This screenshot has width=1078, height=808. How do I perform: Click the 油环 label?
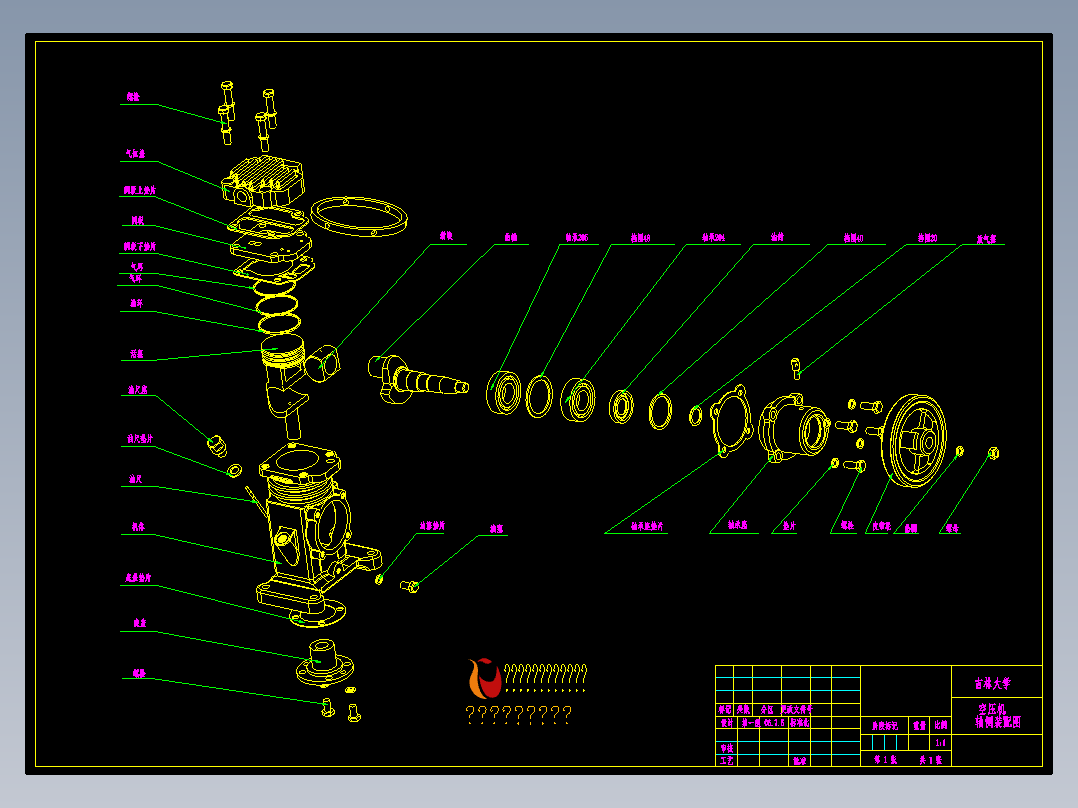(136, 303)
